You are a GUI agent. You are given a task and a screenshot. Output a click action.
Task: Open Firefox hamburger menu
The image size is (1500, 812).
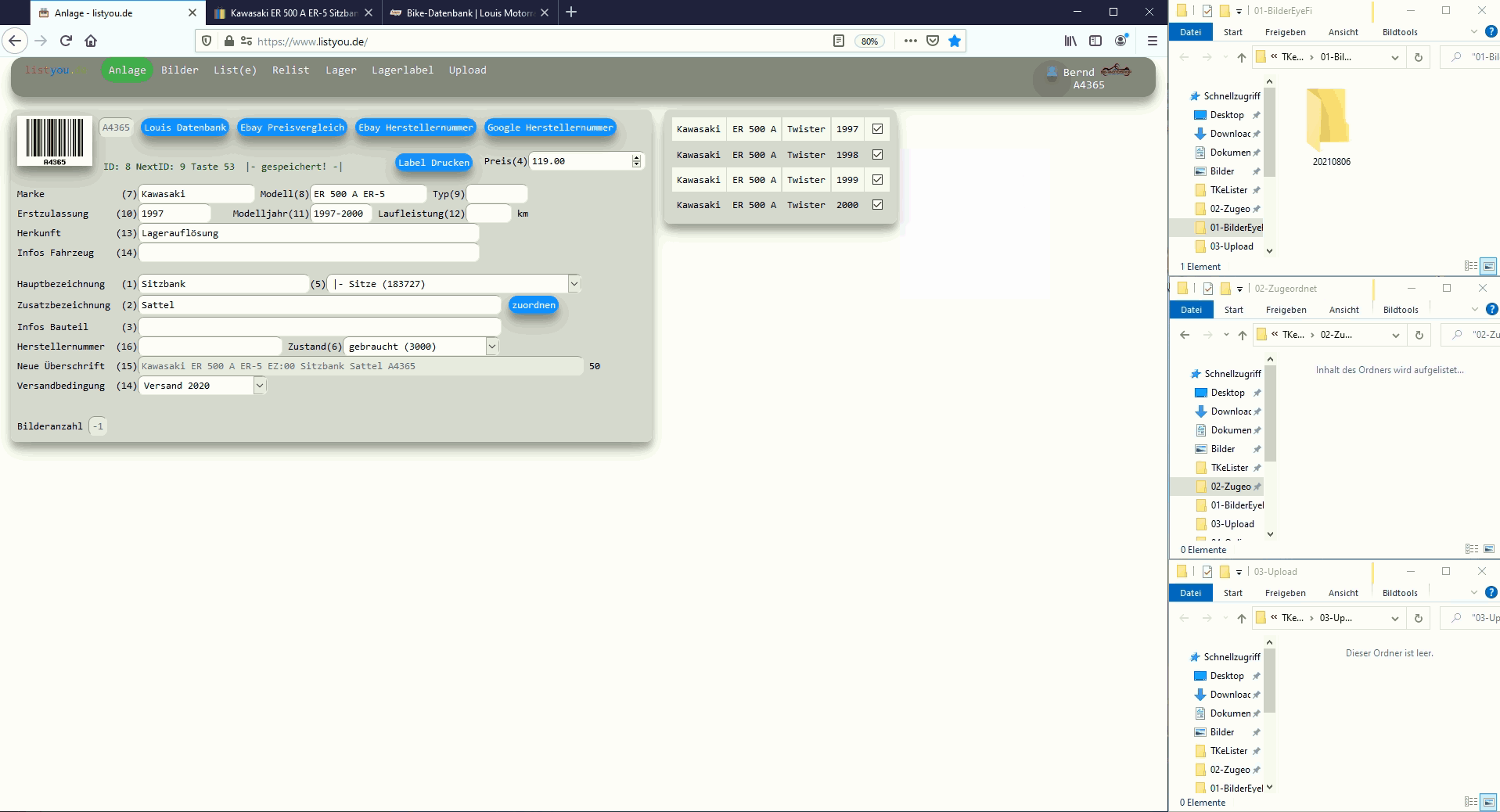1152,41
